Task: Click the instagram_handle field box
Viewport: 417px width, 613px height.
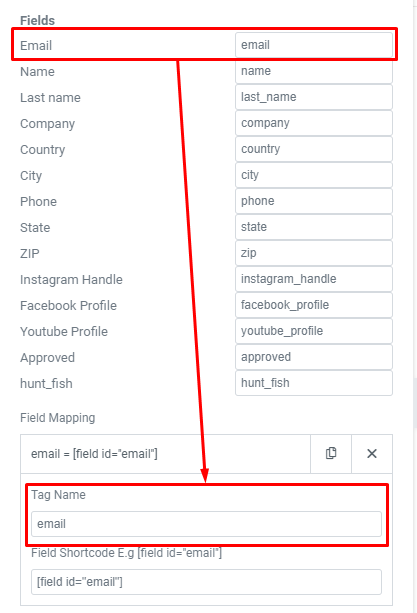Action: click(314, 279)
